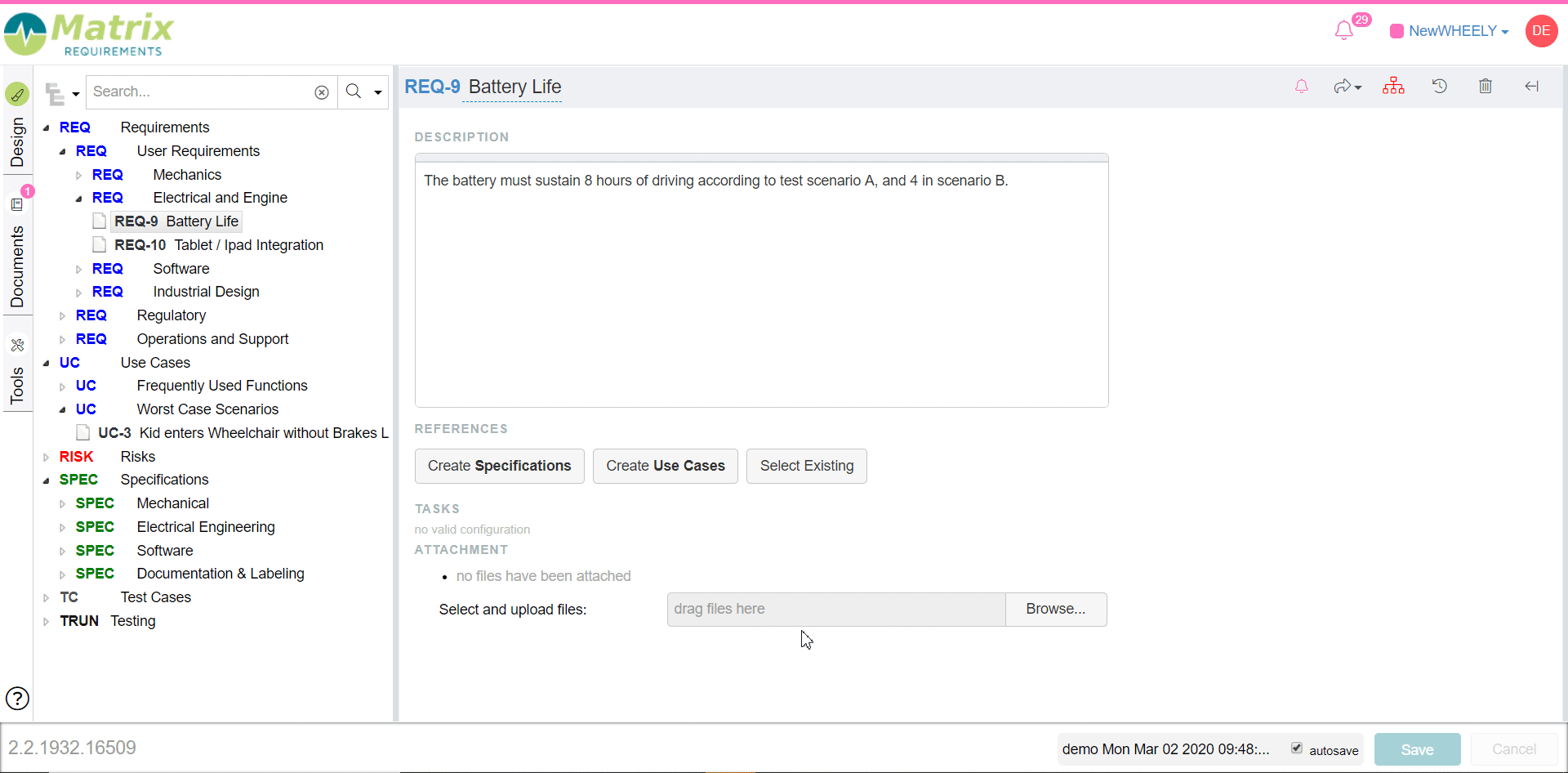Click the drag files here upload area
The image size is (1568, 773).
click(x=835, y=609)
